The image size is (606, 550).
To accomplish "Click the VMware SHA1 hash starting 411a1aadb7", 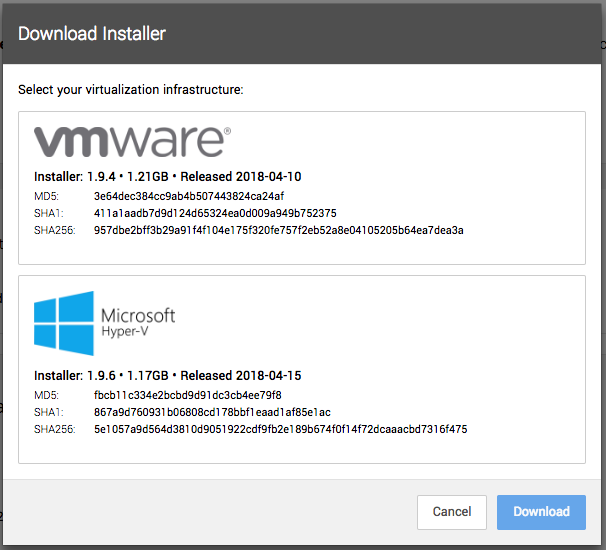I will click(x=215, y=213).
